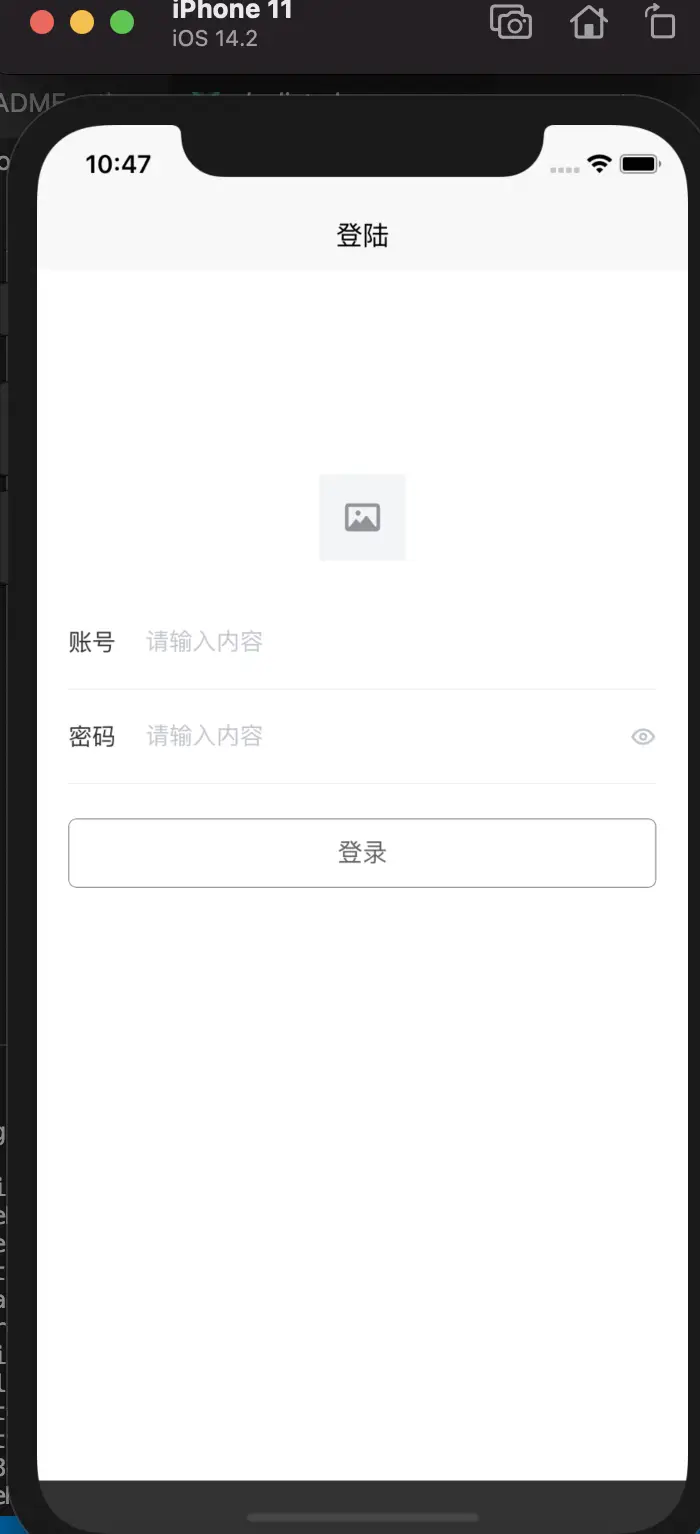Image resolution: width=700 pixels, height=1534 pixels.
Task: Minimize the simulator with the yellow button
Action: (82, 22)
